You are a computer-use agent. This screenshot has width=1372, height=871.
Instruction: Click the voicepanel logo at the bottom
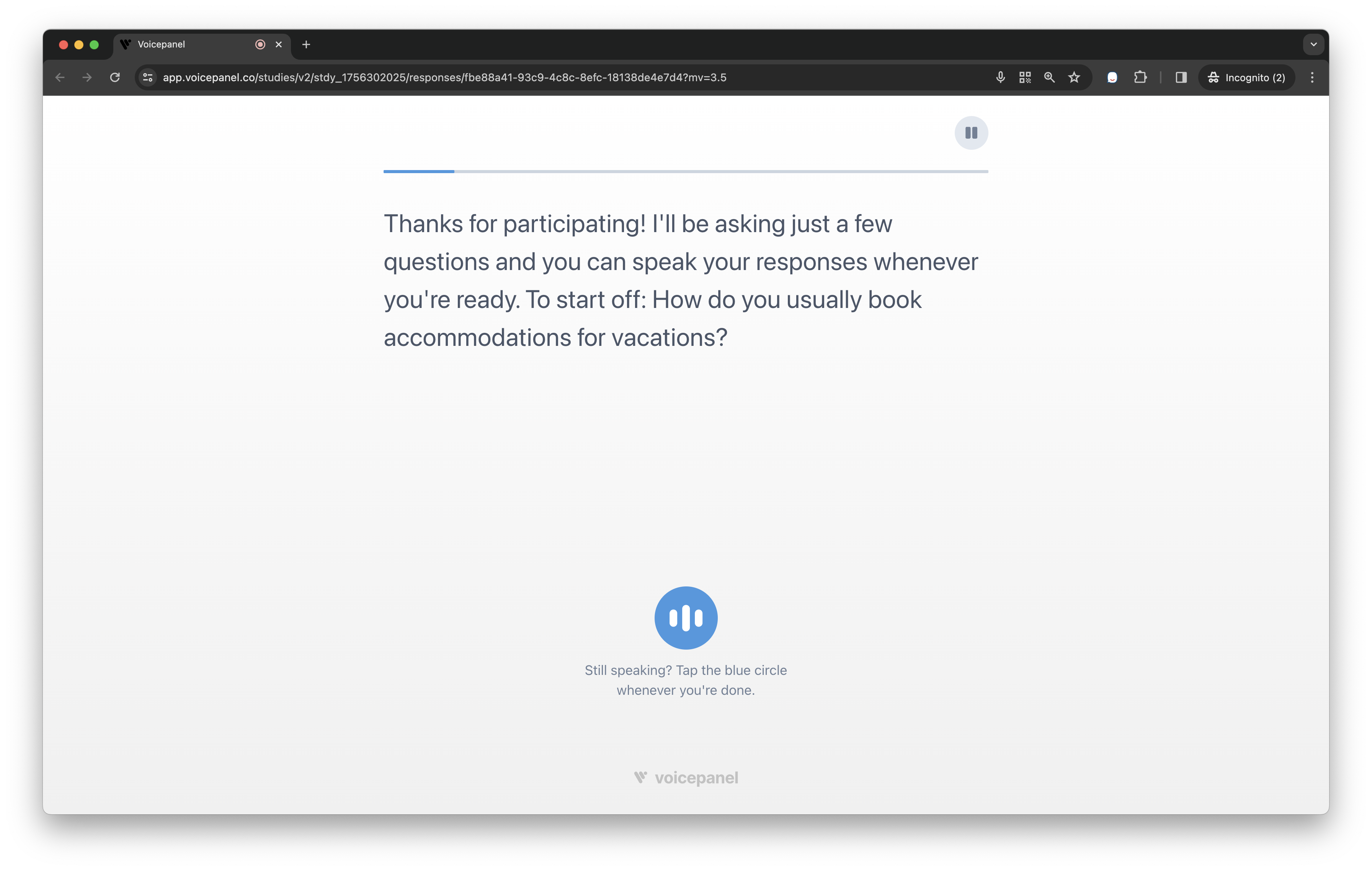click(686, 778)
